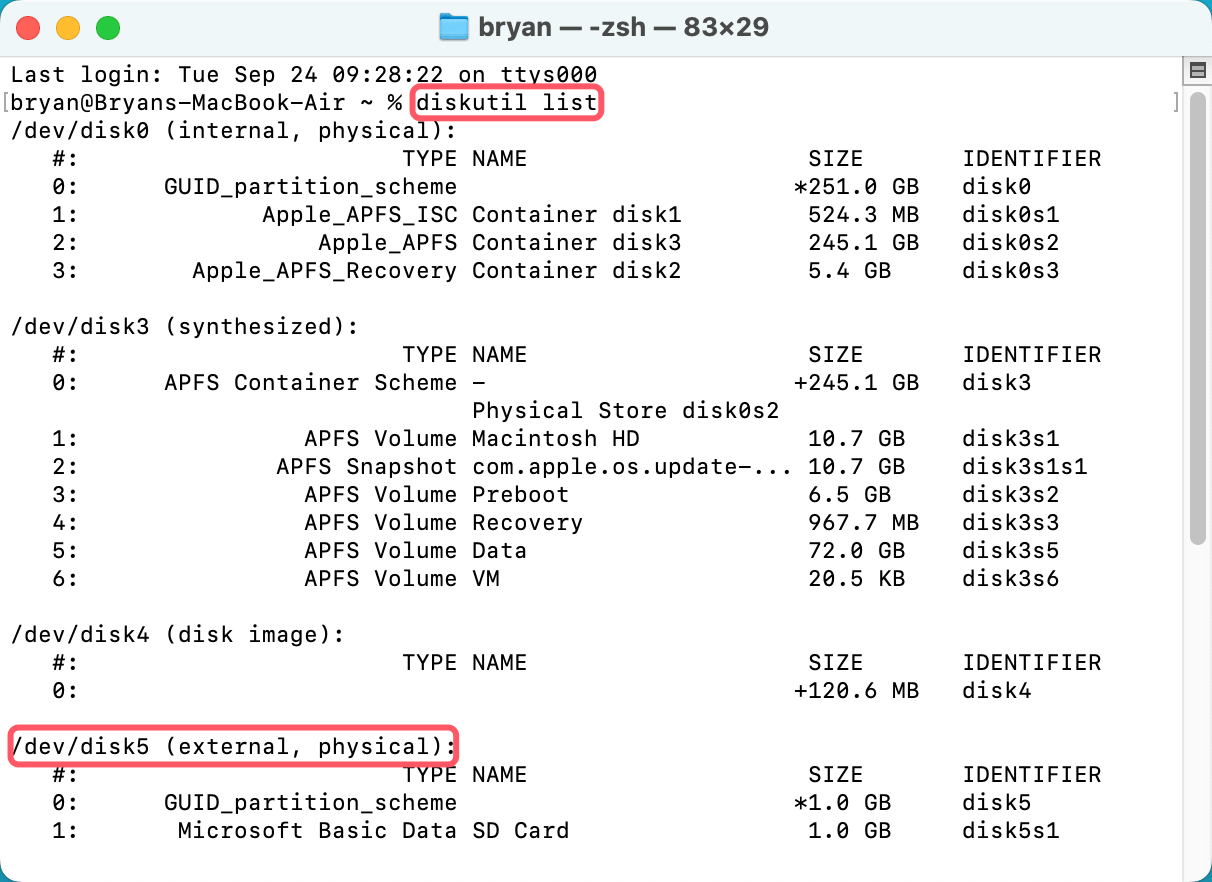Select the 'com.apple.os.update-...' snapshot entry

tap(610, 466)
